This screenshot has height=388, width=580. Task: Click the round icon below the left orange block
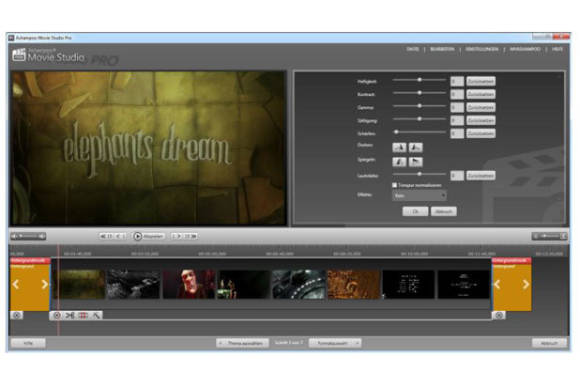click(x=16, y=315)
